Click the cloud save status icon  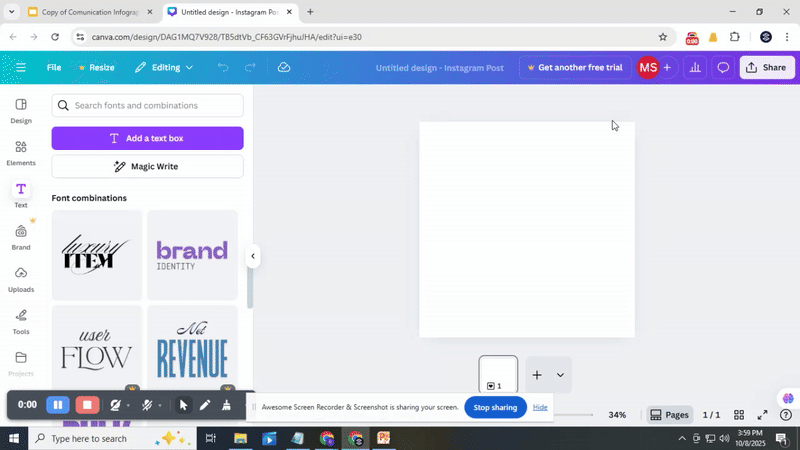tap(284, 67)
